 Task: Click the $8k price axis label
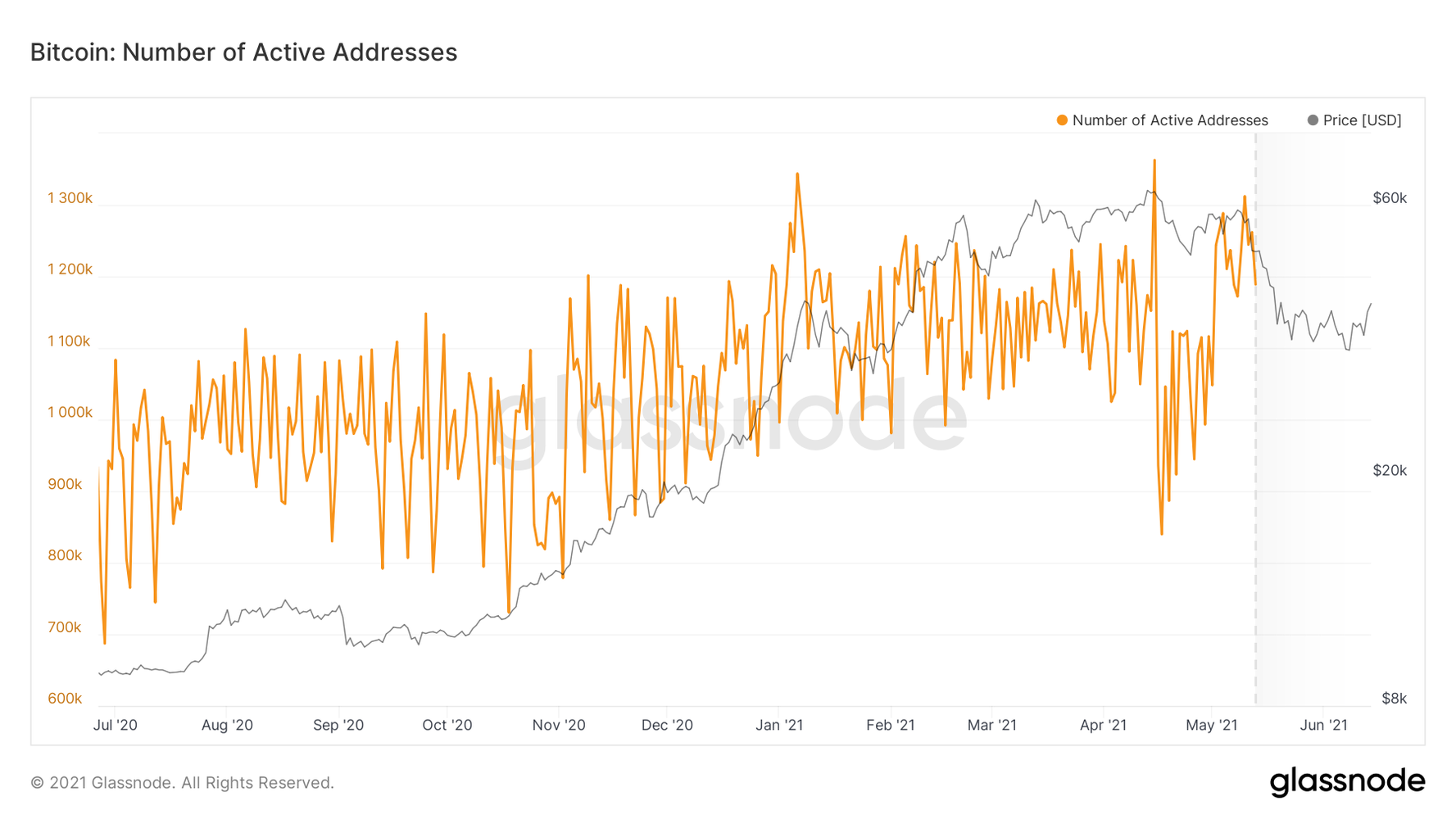(x=1394, y=699)
